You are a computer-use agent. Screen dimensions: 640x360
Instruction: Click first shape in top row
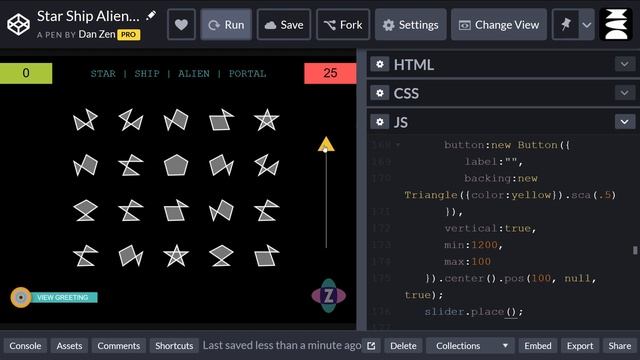pos(85,120)
